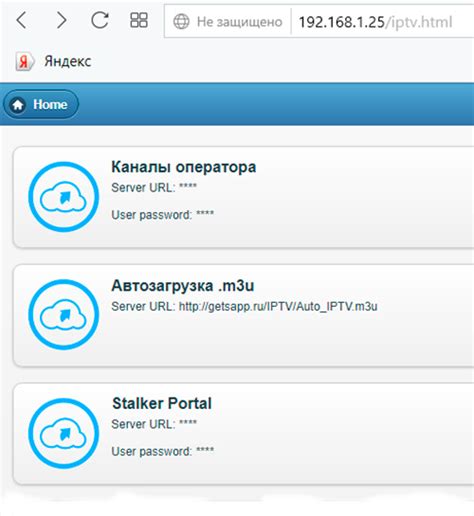Viewport: 474px width, 516px height.
Task: Click the cloud icon for Автозагрузка .m3u
Action: tap(63, 314)
